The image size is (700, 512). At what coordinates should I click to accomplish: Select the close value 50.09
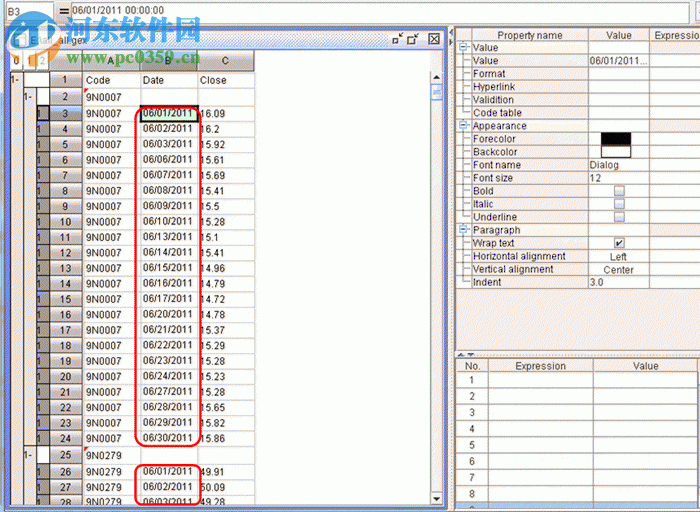click(x=226, y=487)
